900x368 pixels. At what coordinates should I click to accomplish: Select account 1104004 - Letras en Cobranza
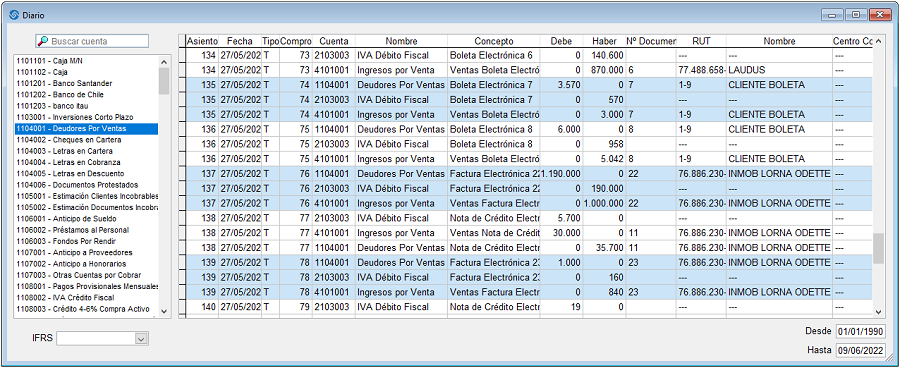tap(86, 162)
